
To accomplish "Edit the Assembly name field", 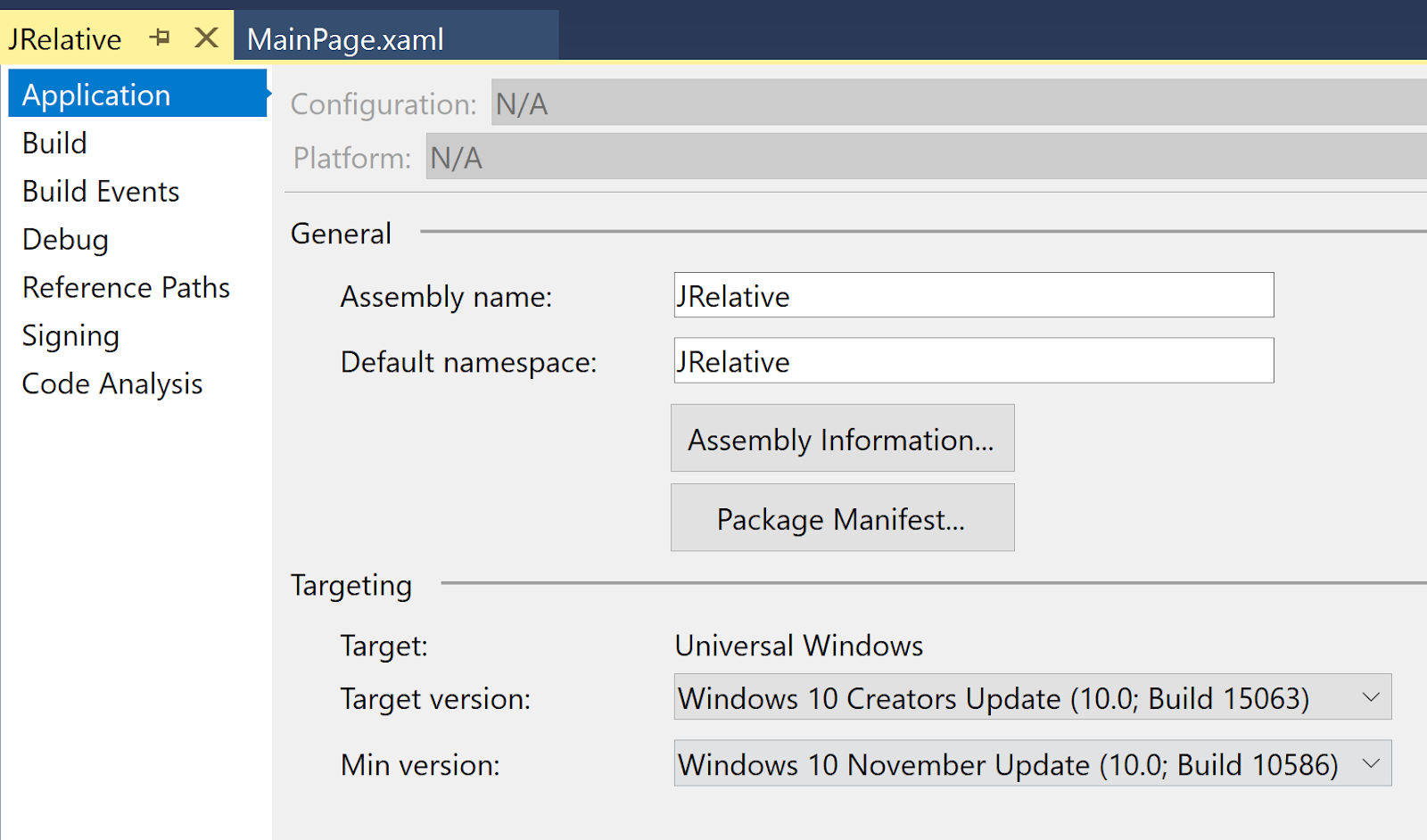I will 974,295.
